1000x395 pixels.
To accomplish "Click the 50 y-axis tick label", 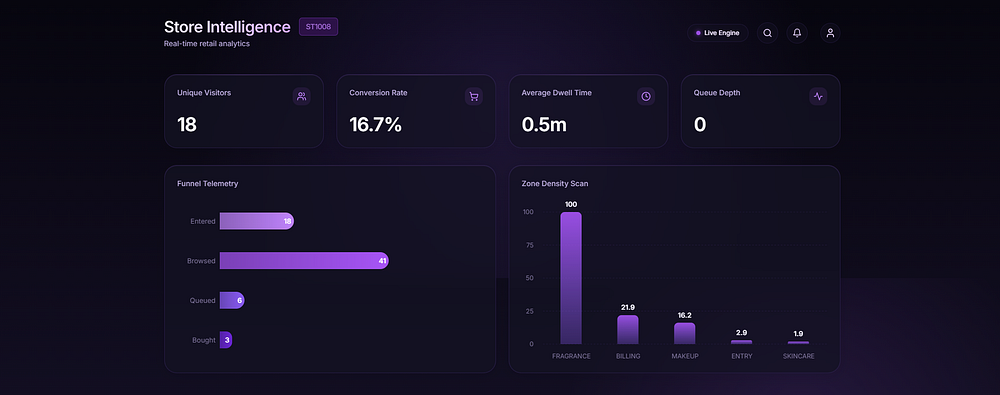I will tap(529, 278).
